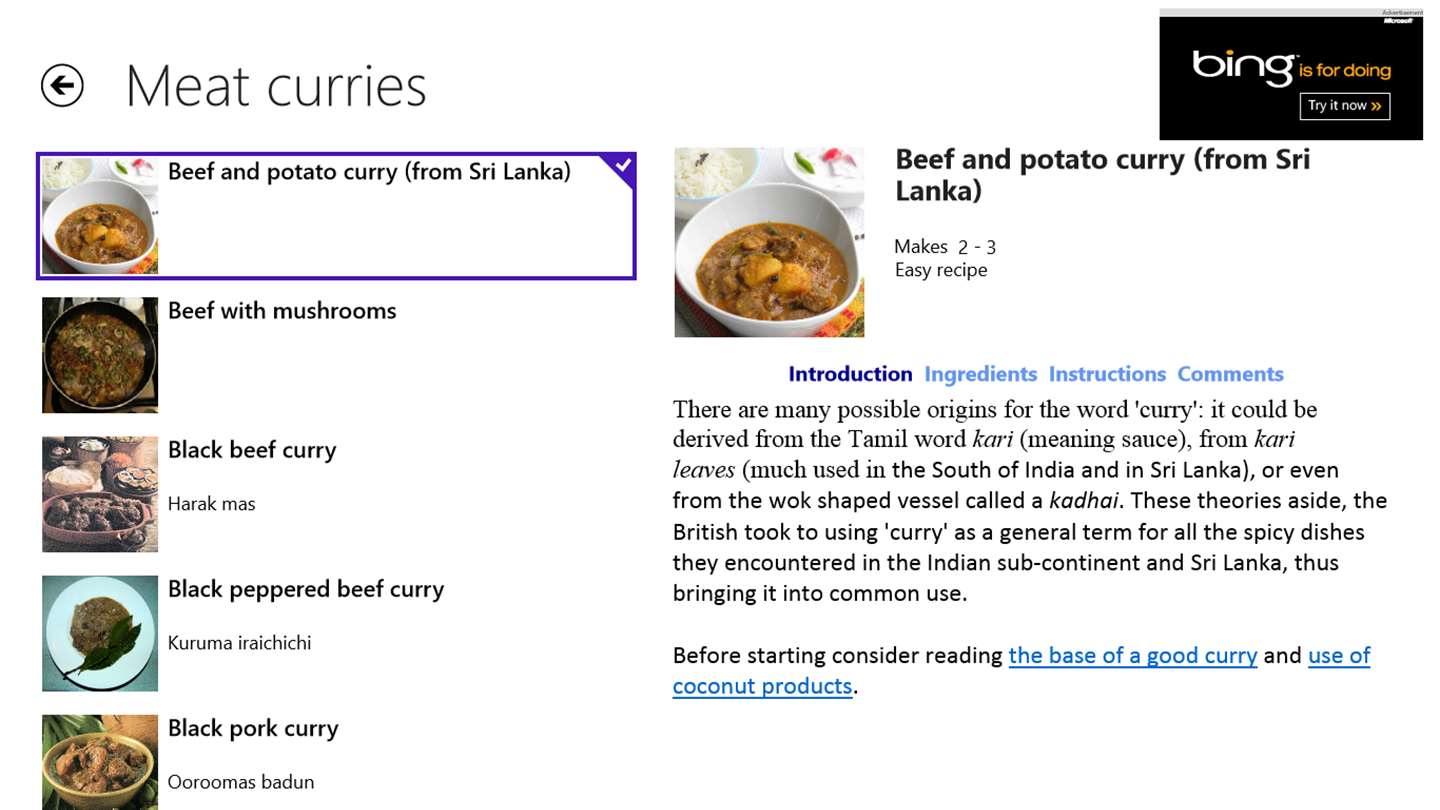This screenshot has height=810, width=1440.
Task: Select the Ooroomas badun subtitle entry
Action: point(240,782)
